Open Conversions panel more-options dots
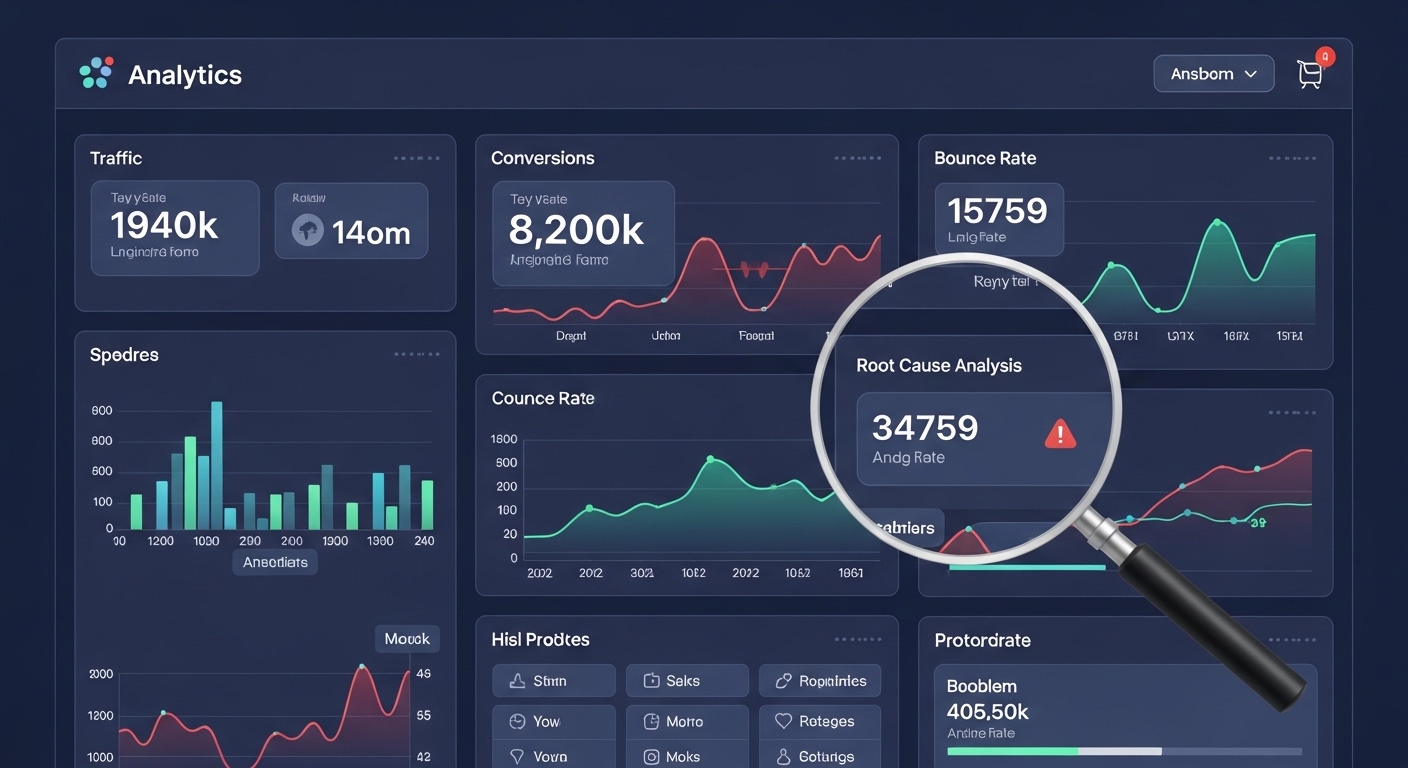Image resolution: width=1408 pixels, height=768 pixels. pos(857,158)
